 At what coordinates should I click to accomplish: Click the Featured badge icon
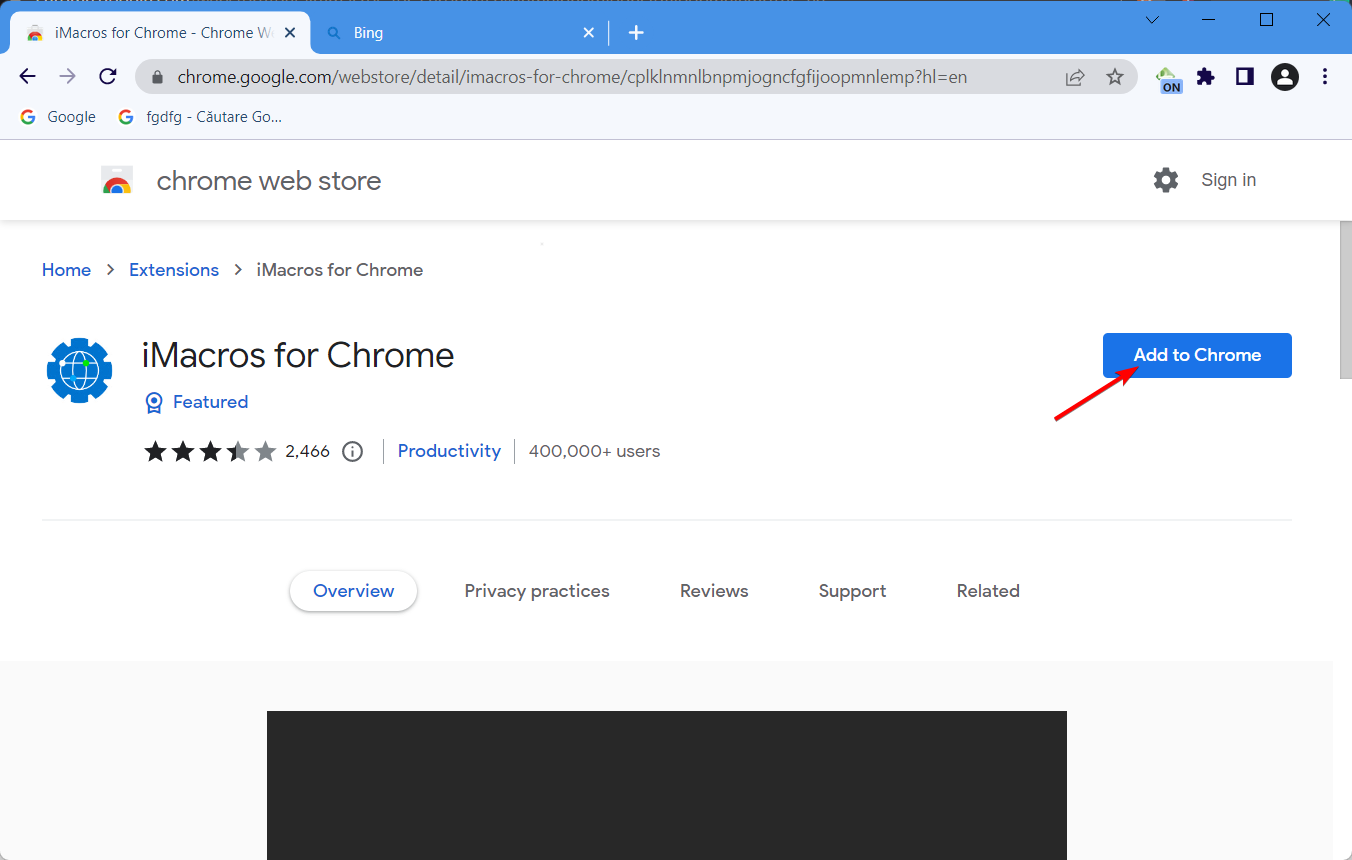pyautogui.click(x=154, y=402)
